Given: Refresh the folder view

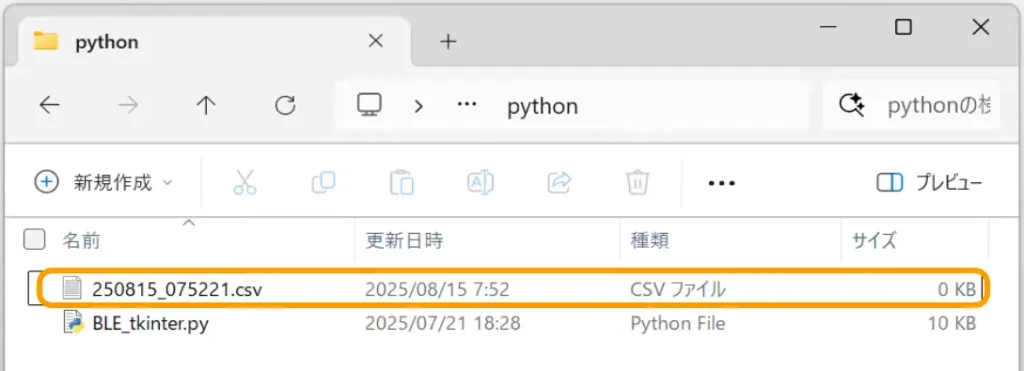Looking at the screenshot, I should pos(285,105).
